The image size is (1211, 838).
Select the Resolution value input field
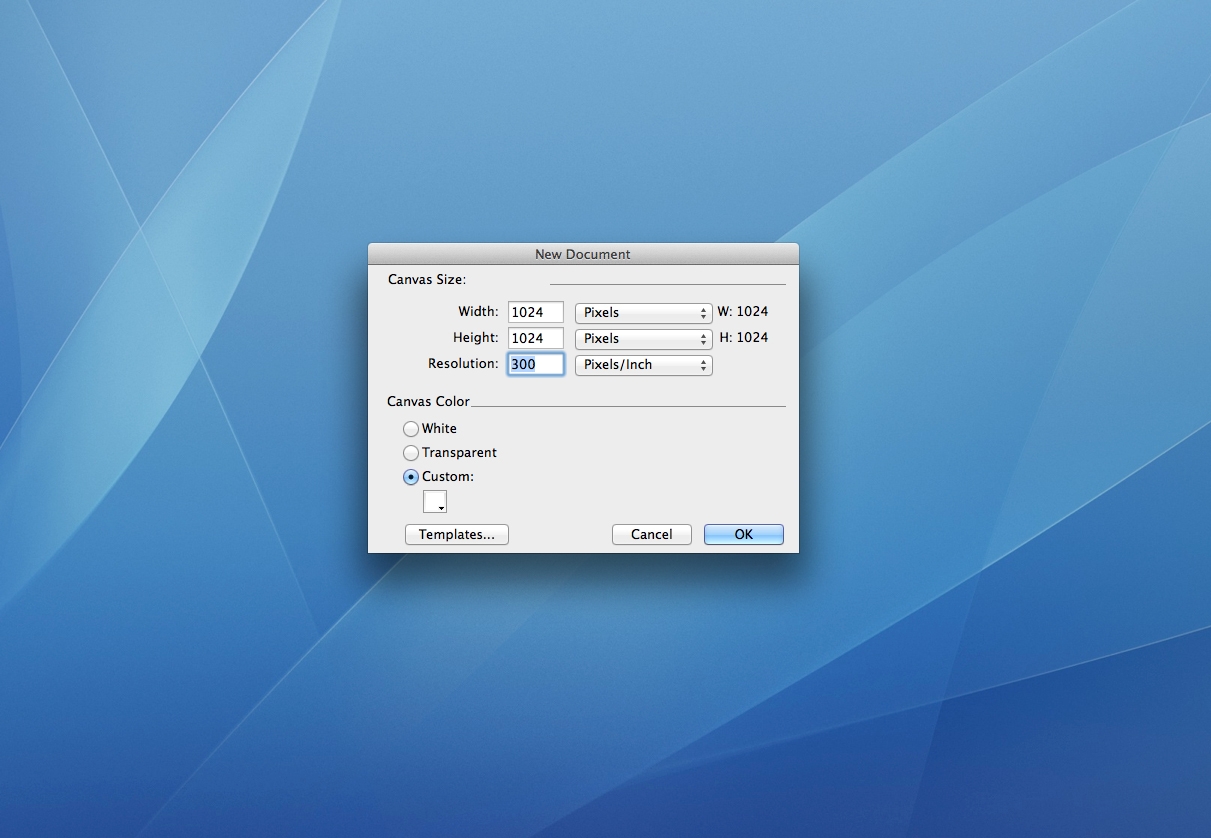(535, 365)
